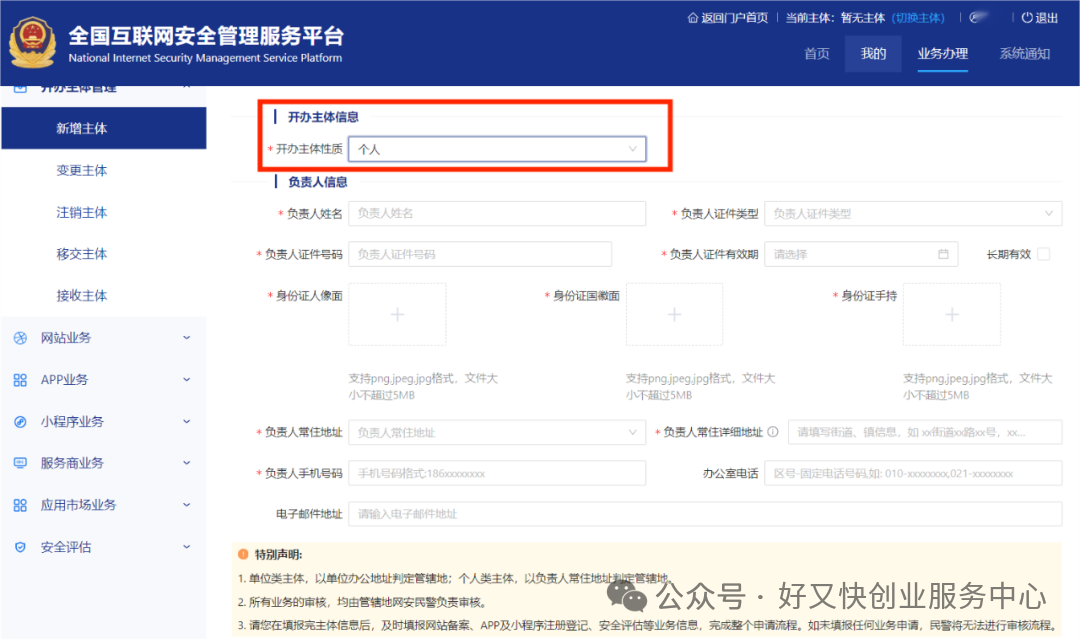1080x639 pixels.
Task: Open the 系统通知 top navigation tab
Action: pyautogui.click(x=1025, y=54)
